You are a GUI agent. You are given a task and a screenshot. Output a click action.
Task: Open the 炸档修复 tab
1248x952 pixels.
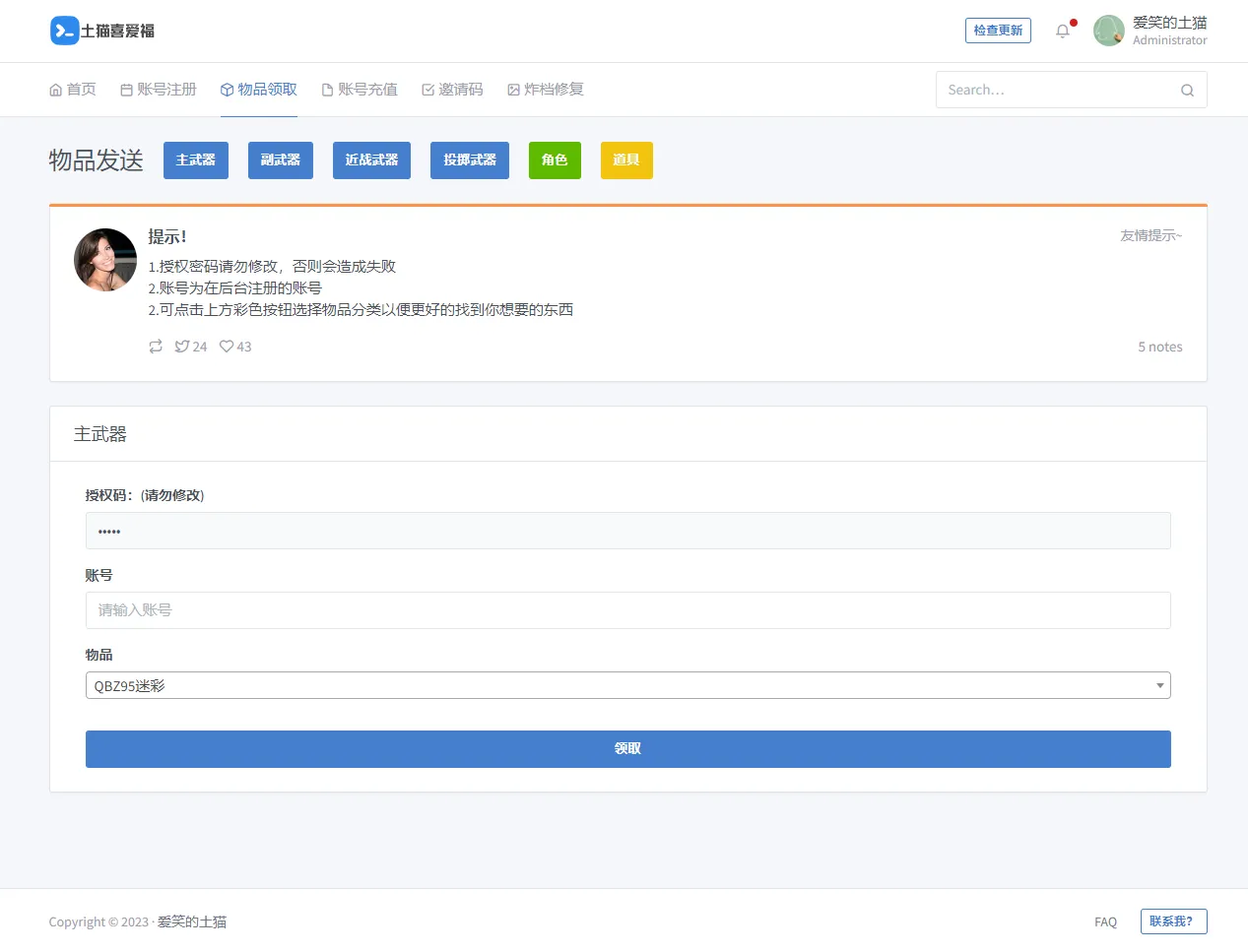546,90
